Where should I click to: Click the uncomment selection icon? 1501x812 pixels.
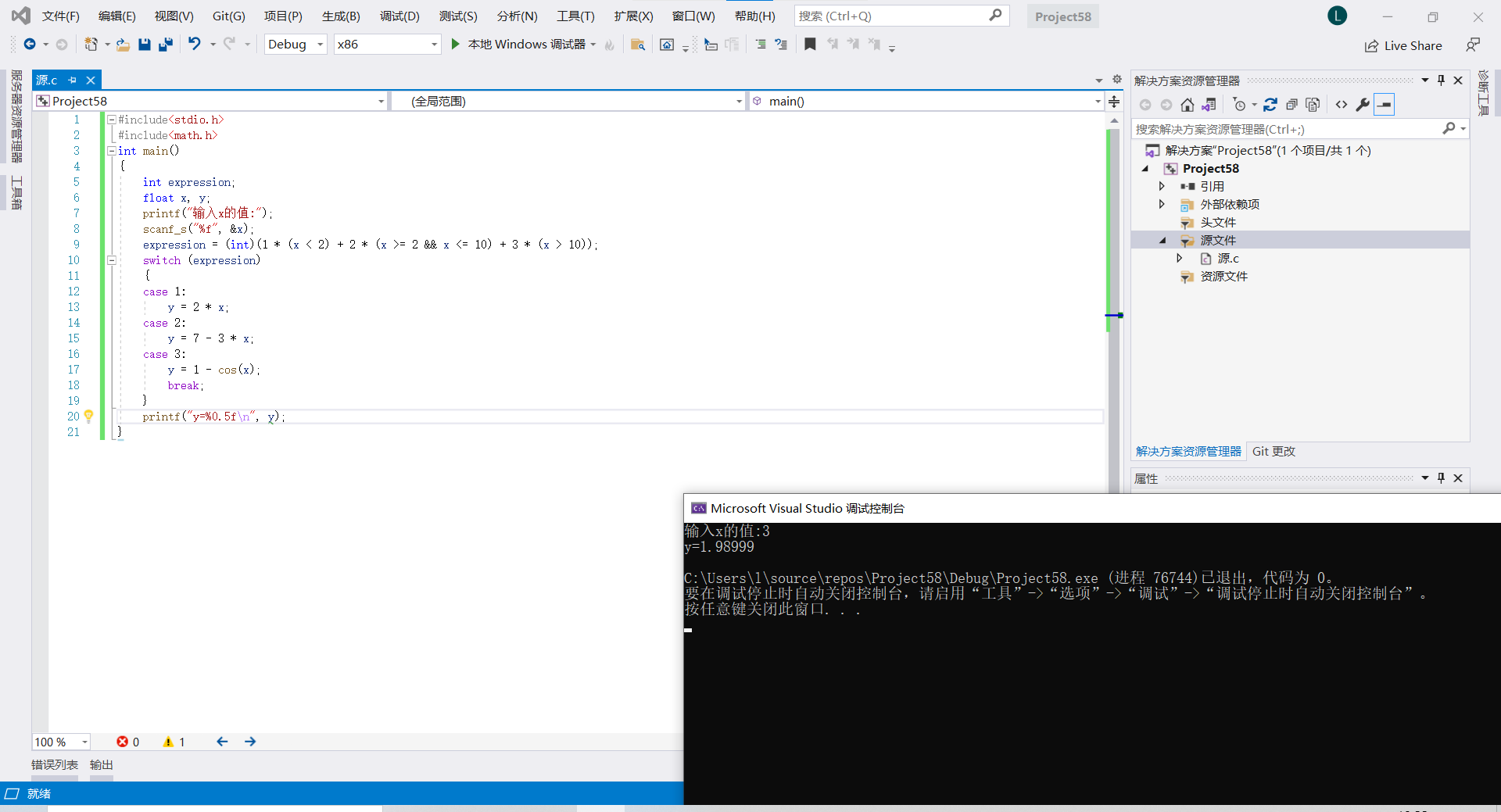pyautogui.click(x=781, y=45)
